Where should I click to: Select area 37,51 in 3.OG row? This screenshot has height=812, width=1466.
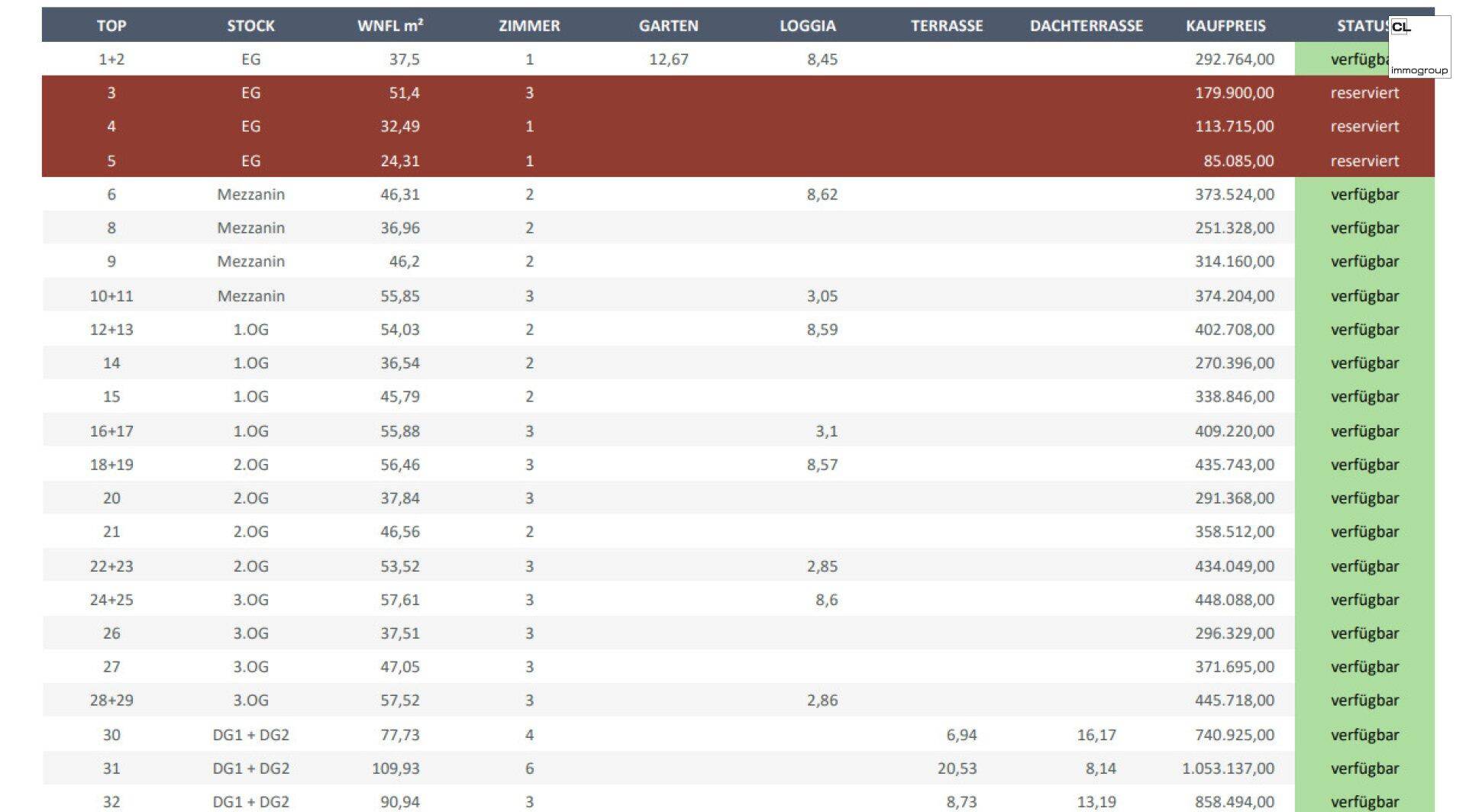pyautogui.click(x=400, y=633)
